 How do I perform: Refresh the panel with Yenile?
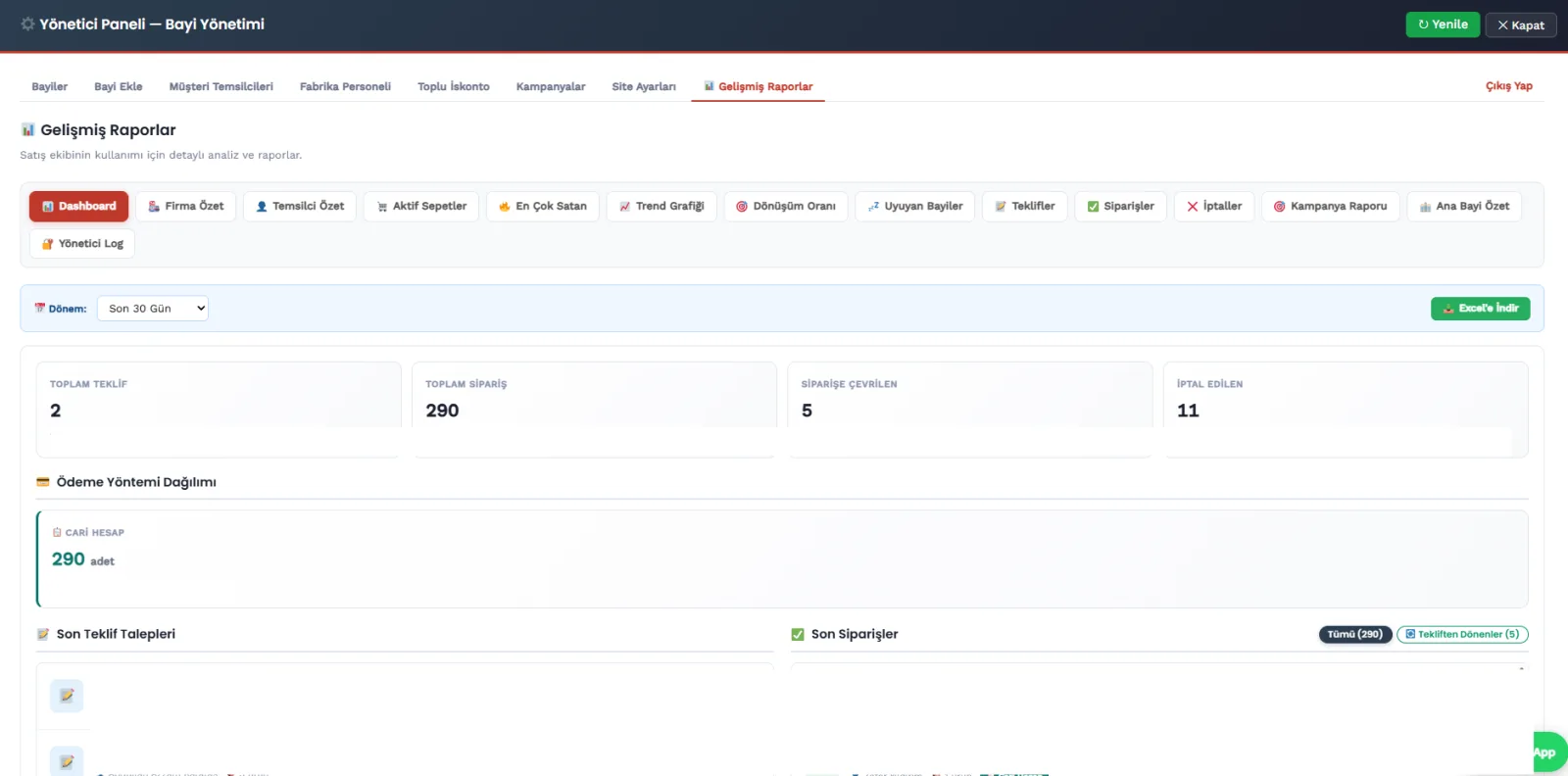(x=1443, y=24)
